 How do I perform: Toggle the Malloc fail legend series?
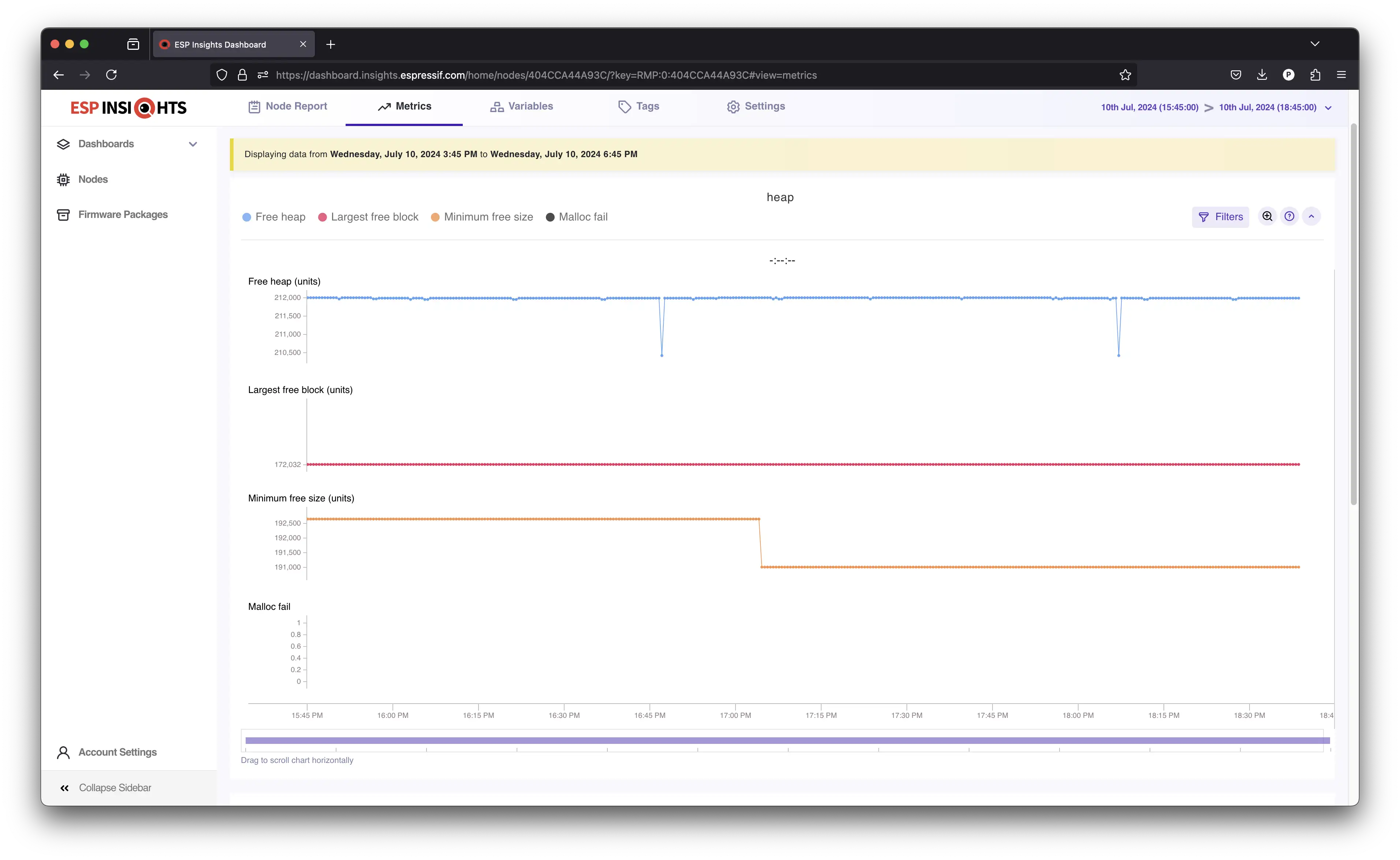tap(576, 217)
